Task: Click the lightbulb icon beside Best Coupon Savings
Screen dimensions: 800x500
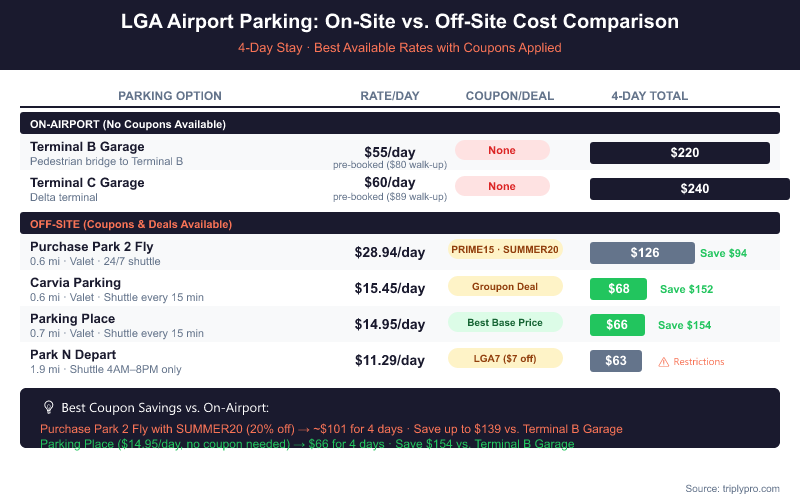Action: (x=48, y=408)
